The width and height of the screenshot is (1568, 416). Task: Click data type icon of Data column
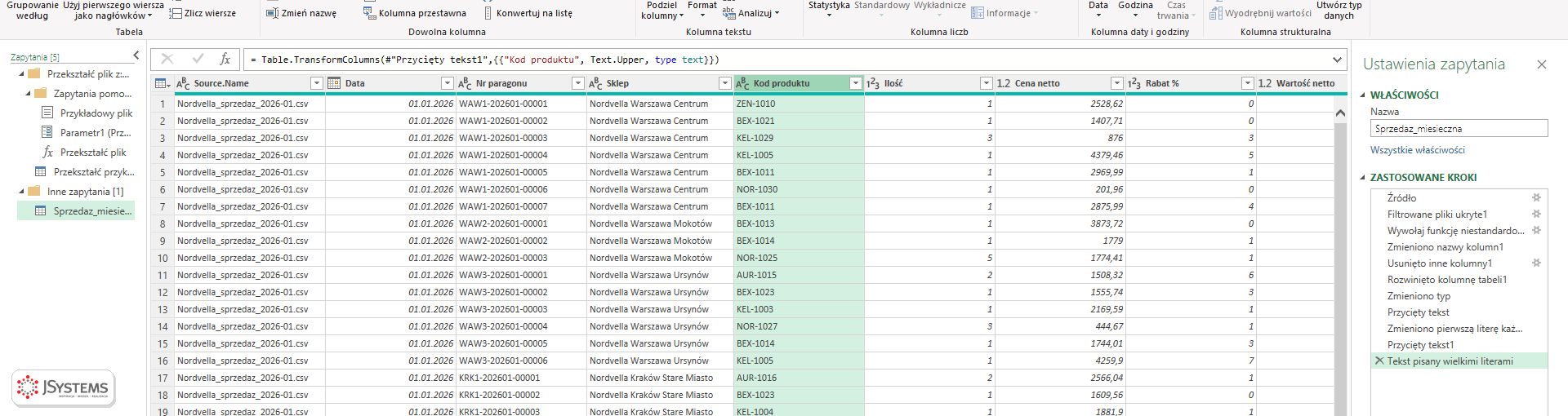333,83
